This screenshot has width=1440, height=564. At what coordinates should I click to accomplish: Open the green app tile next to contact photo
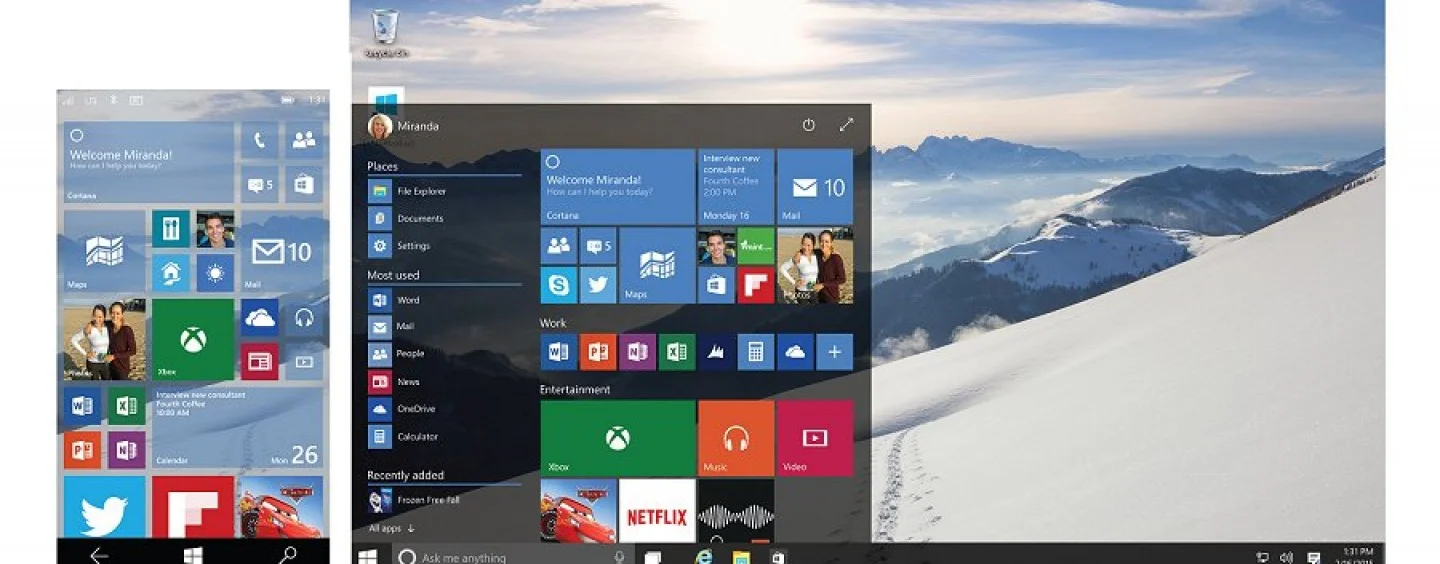point(756,246)
